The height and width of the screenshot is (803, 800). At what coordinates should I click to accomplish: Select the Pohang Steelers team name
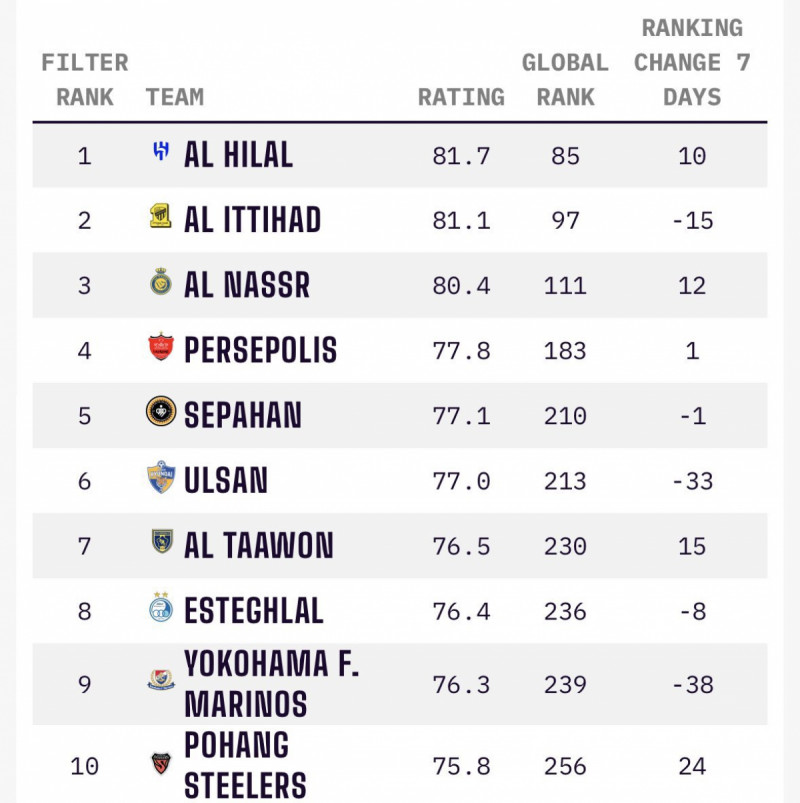[x=245, y=765]
